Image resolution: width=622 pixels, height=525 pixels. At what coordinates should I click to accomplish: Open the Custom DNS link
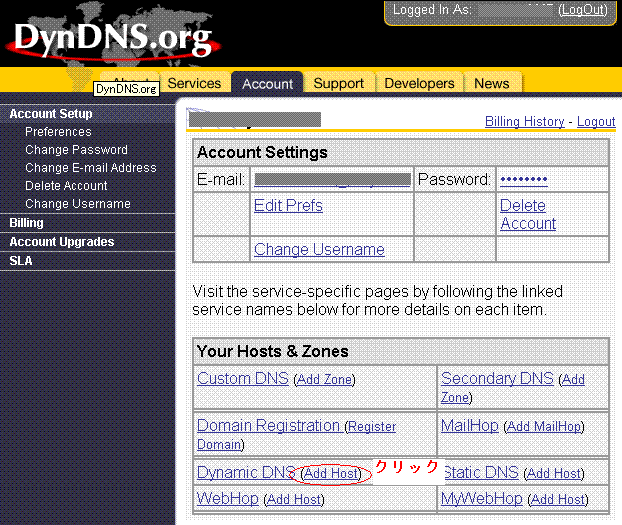(242, 378)
